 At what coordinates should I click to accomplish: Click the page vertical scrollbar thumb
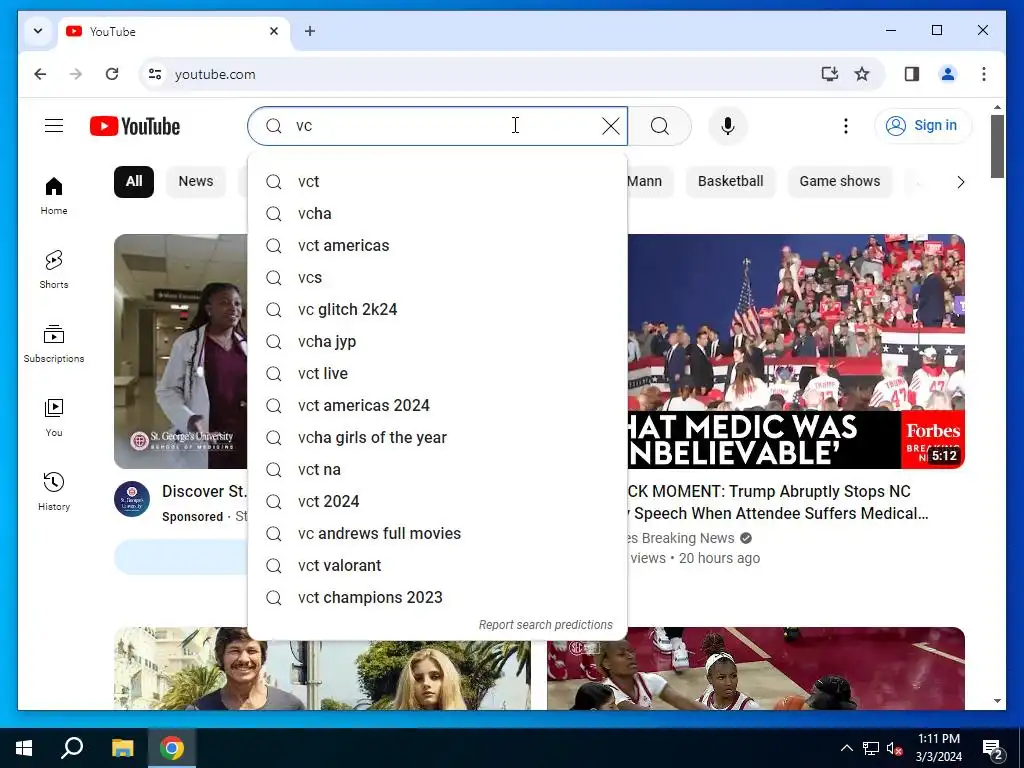(997, 146)
